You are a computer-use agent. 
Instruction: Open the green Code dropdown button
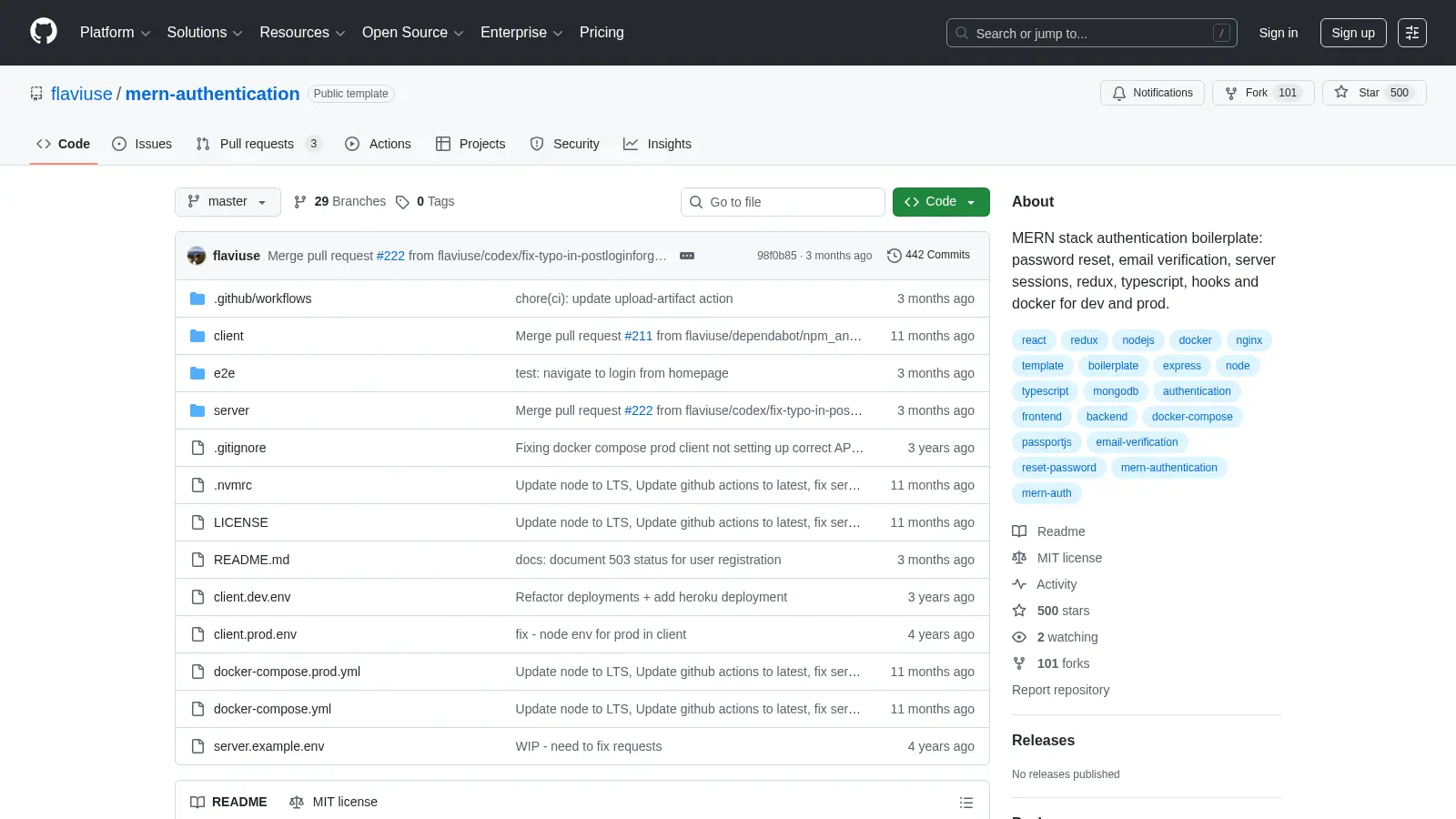[941, 202]
